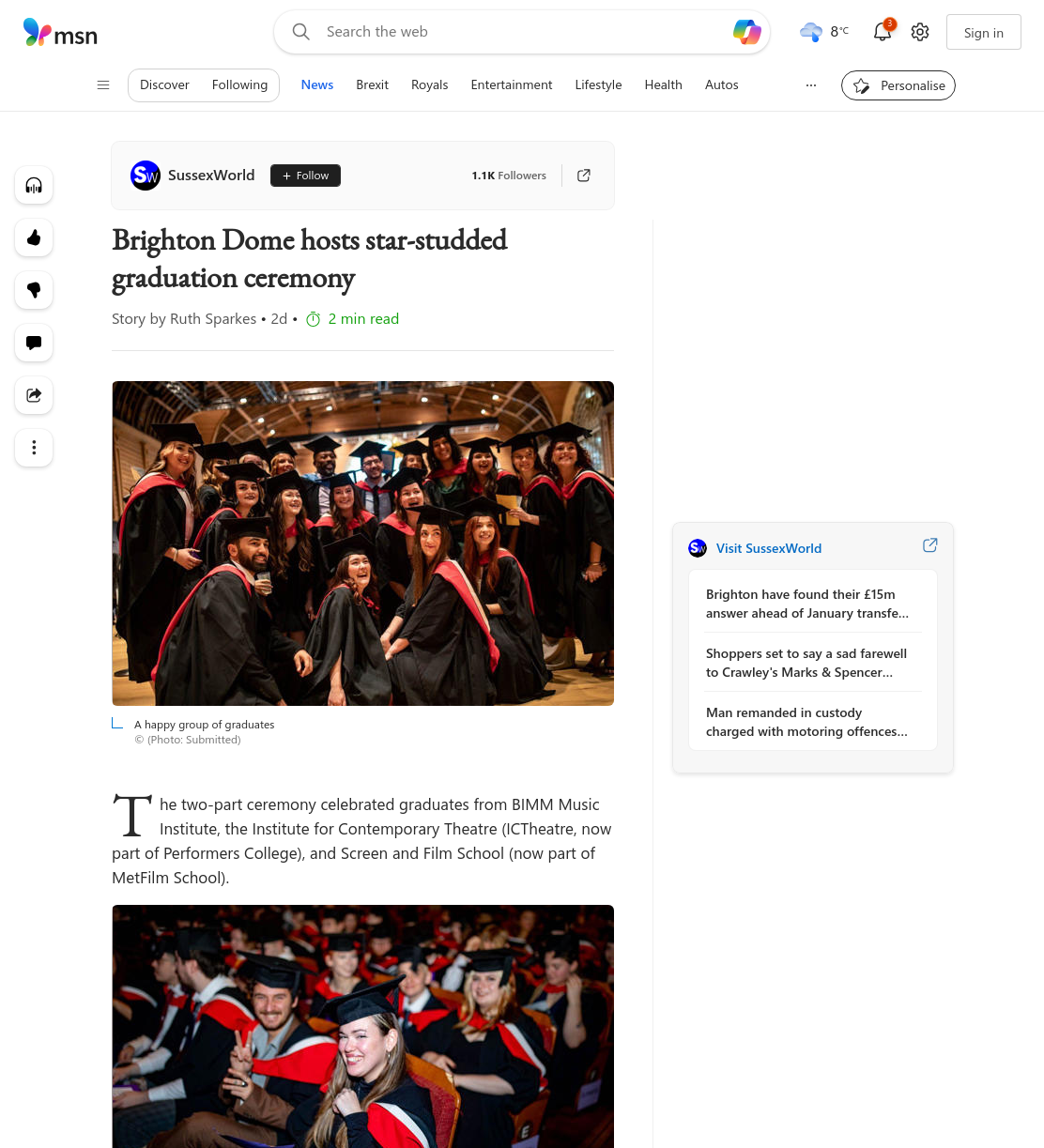Focus the Search the web field
This screenshot has height=1148, width=1044.
click(522, 32)
